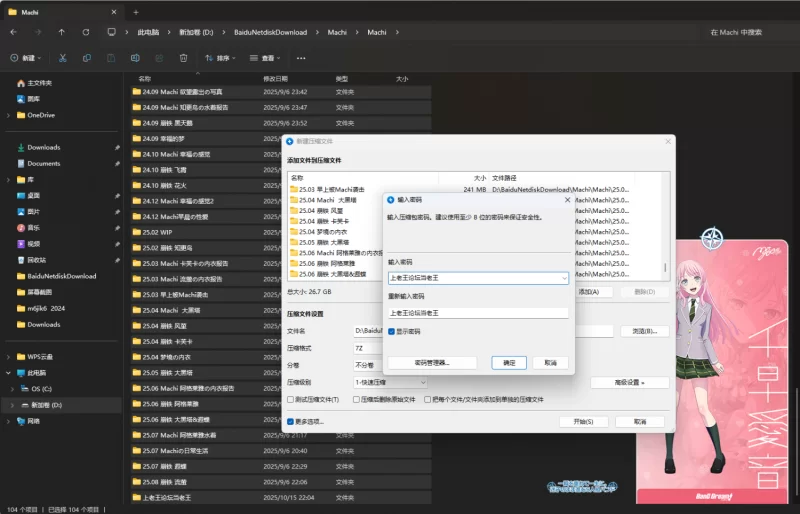Expand the OneDrive tree node in the sidebar
800x514 pixels.
point(8,115)
